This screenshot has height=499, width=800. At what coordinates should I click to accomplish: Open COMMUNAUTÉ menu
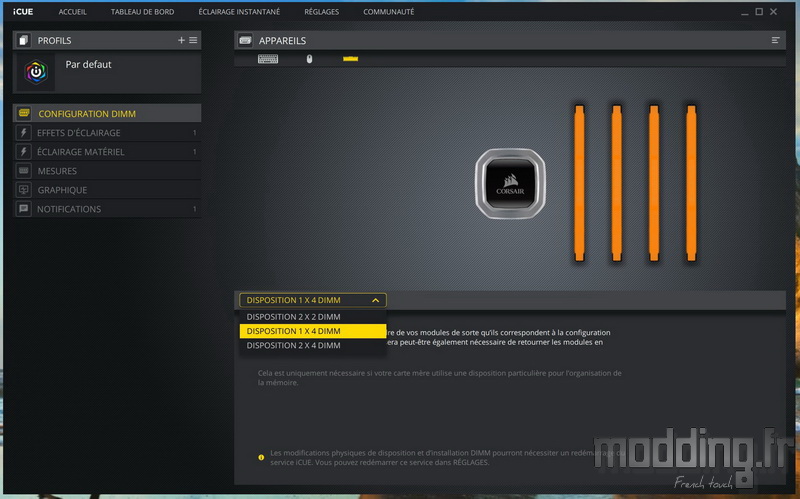[x=389, y=12]
